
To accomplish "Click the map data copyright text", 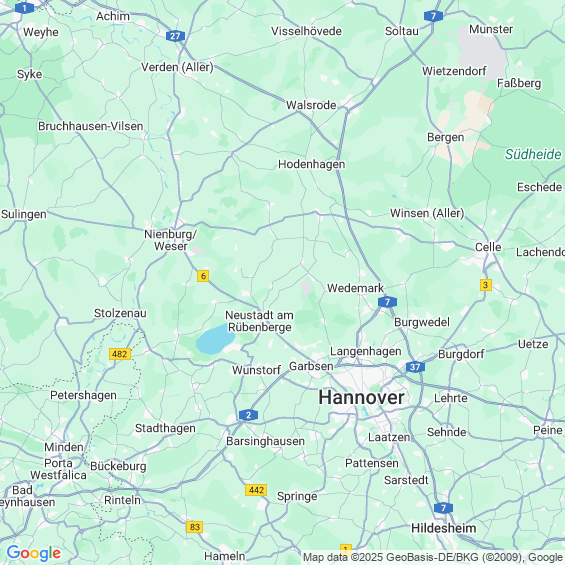I will 433,557.
